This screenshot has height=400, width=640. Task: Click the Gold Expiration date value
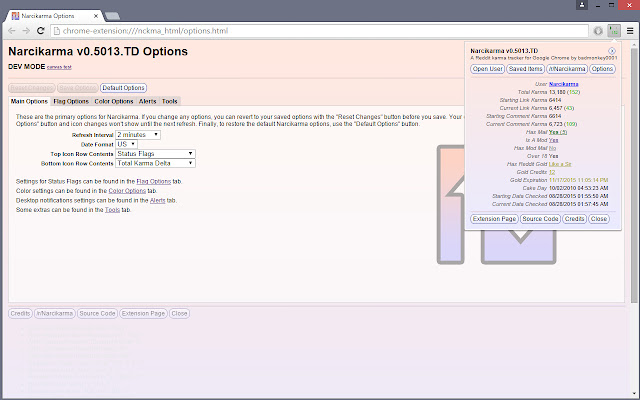(x=578, y=180)
